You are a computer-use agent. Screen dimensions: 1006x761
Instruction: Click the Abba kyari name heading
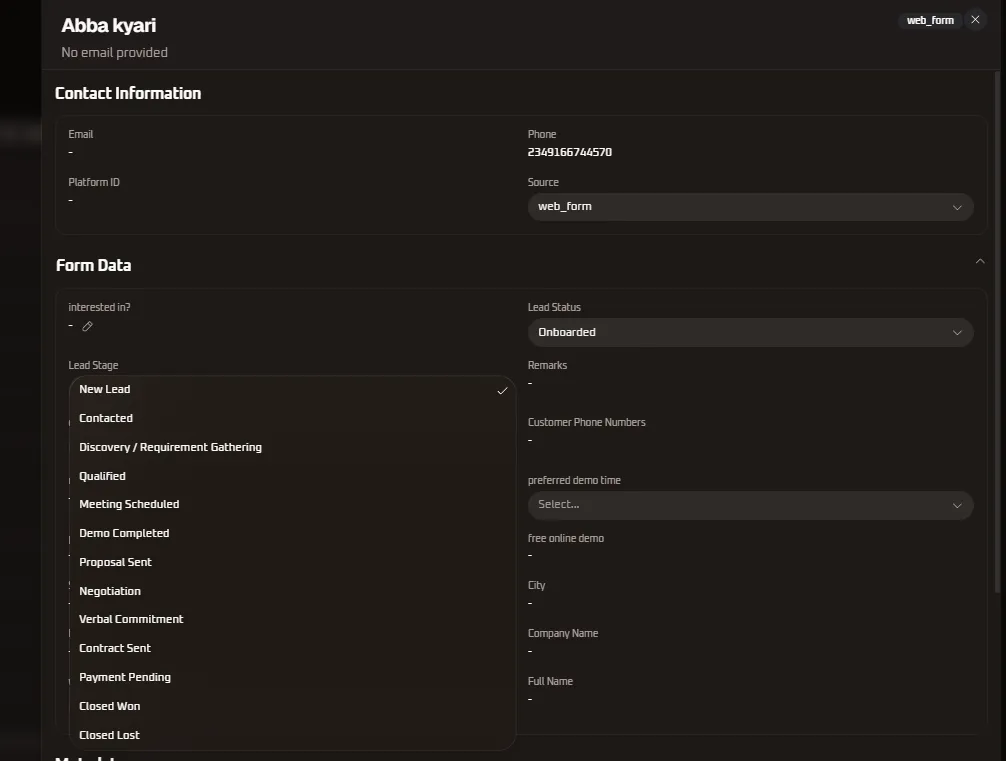(108, 25)
